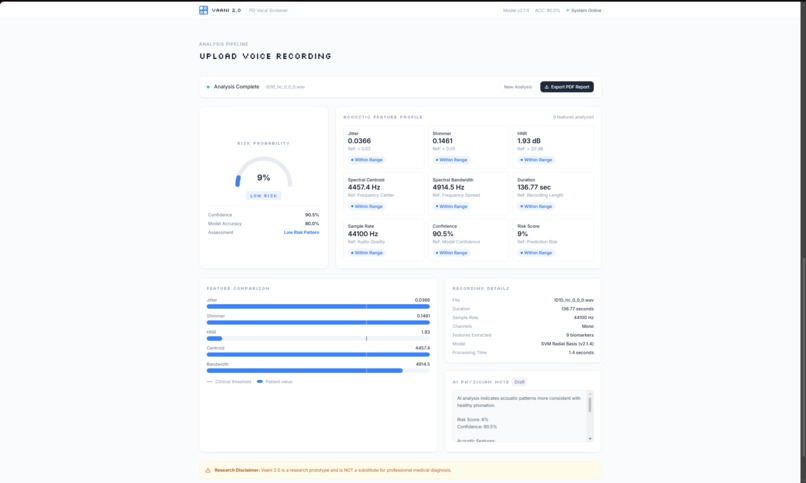806x483 pixels.
Task: Click the note's scroll up arrow
Action: pos(590,394)
